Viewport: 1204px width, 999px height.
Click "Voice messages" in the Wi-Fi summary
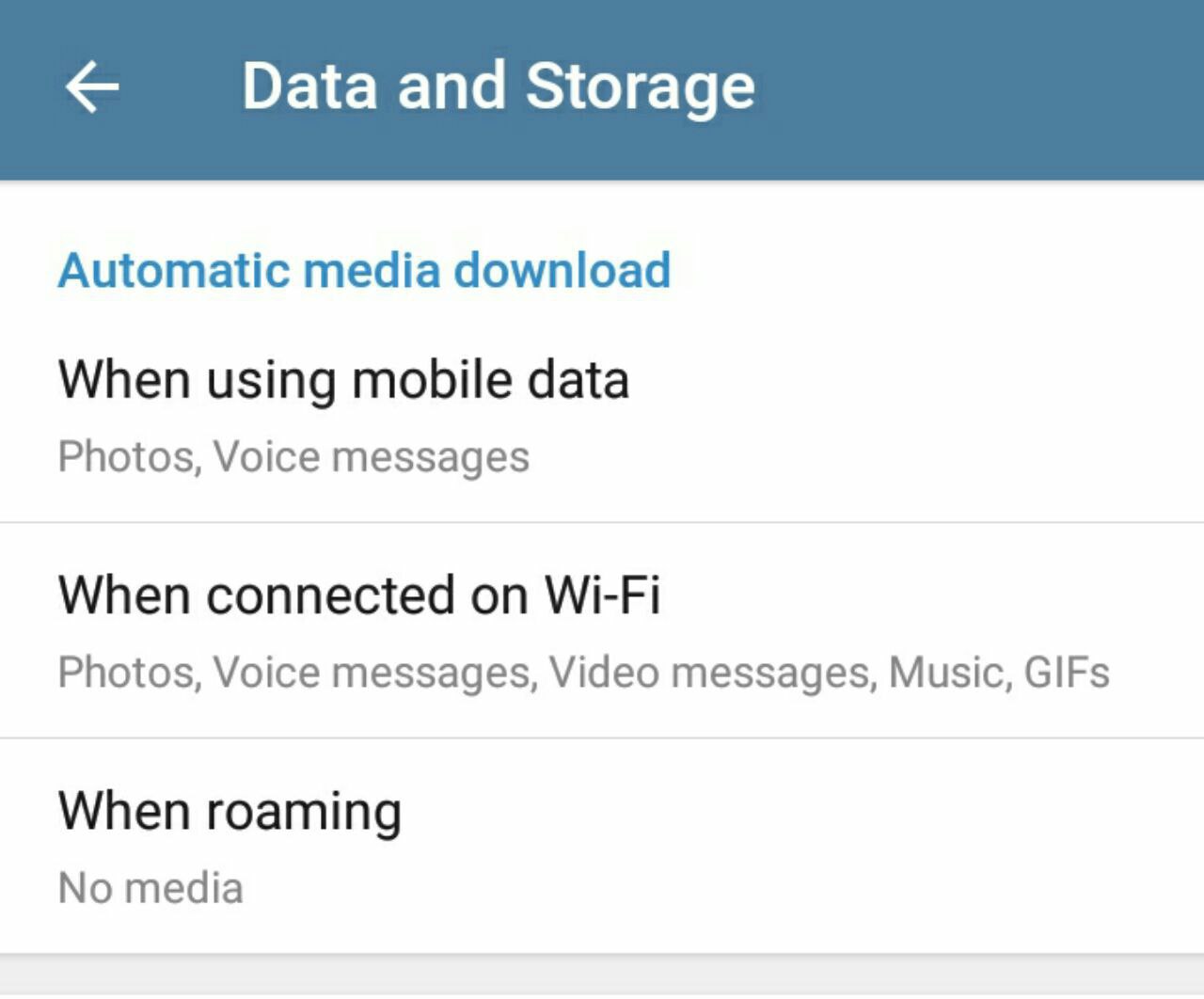click(372, 673)
